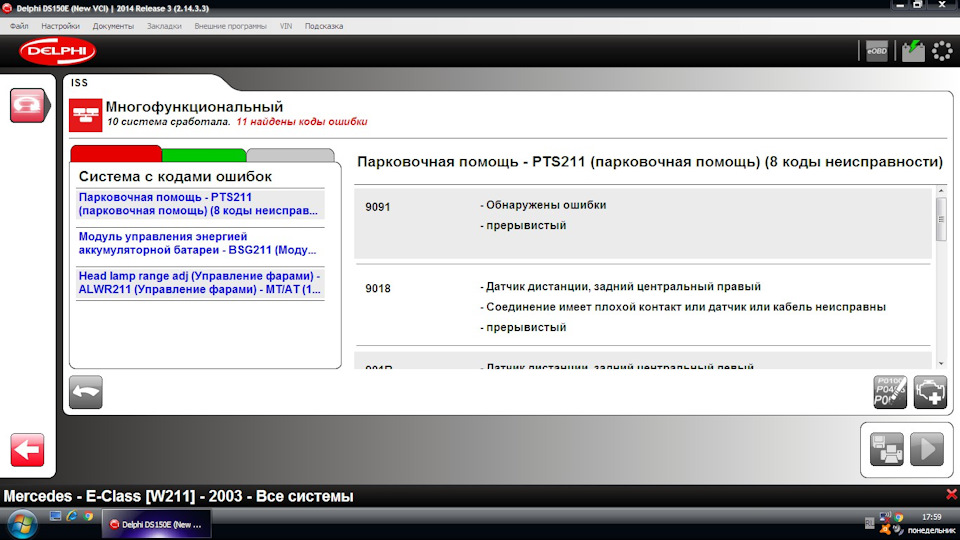
Task: Open the Подсказка menu
Action: [x=324, y=26]
